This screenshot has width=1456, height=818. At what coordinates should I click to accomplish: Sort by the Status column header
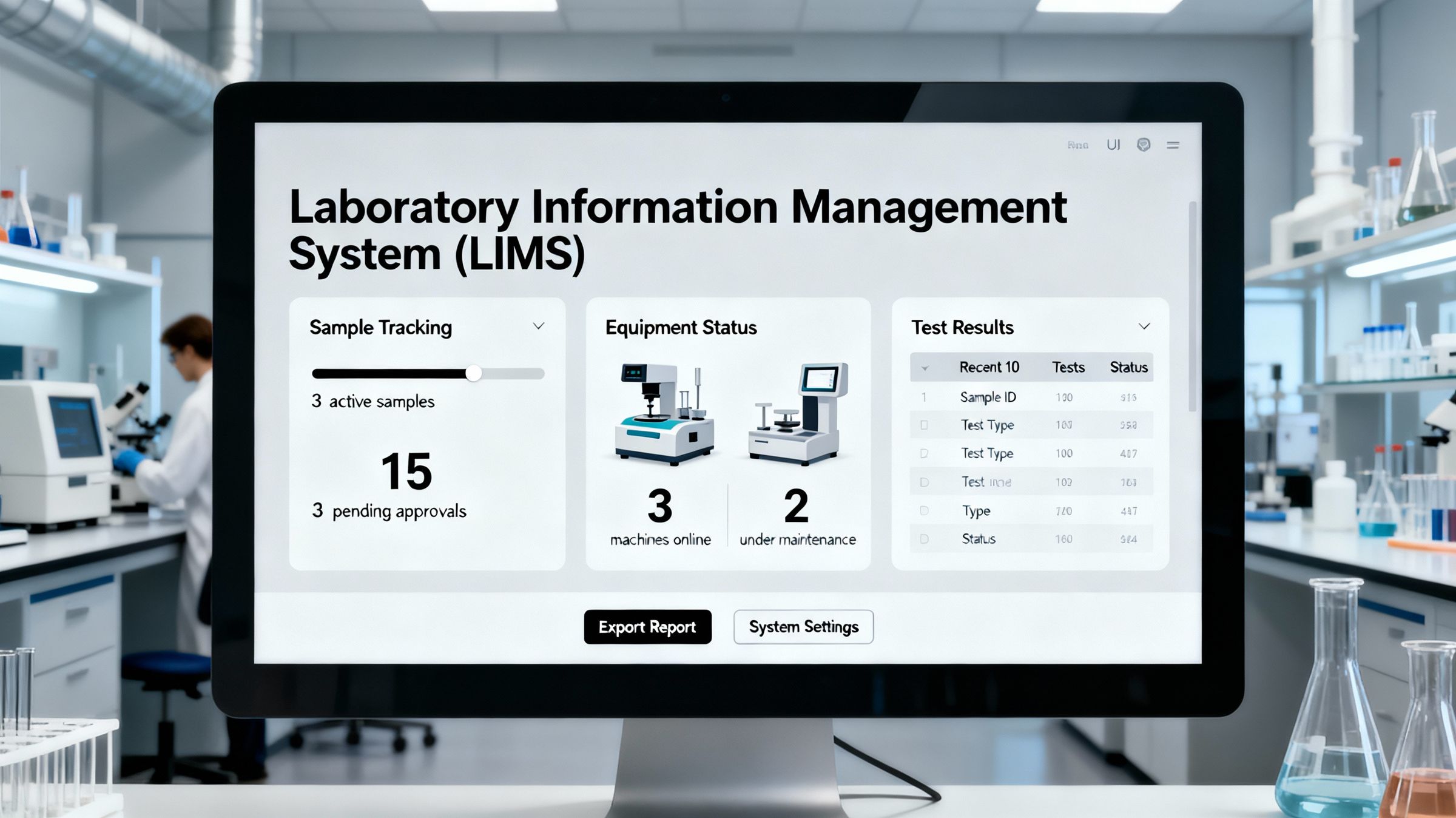pyautogui.click(x=1128, y=367)
